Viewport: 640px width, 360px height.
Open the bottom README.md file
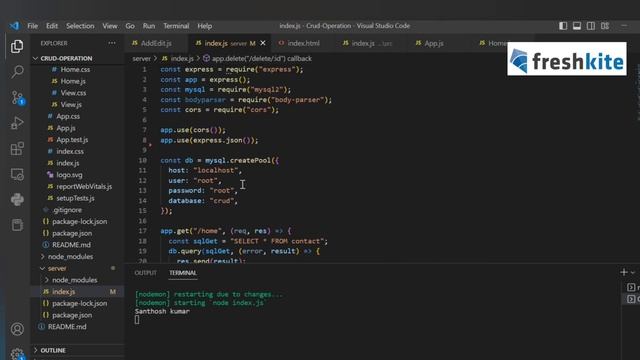67,327
